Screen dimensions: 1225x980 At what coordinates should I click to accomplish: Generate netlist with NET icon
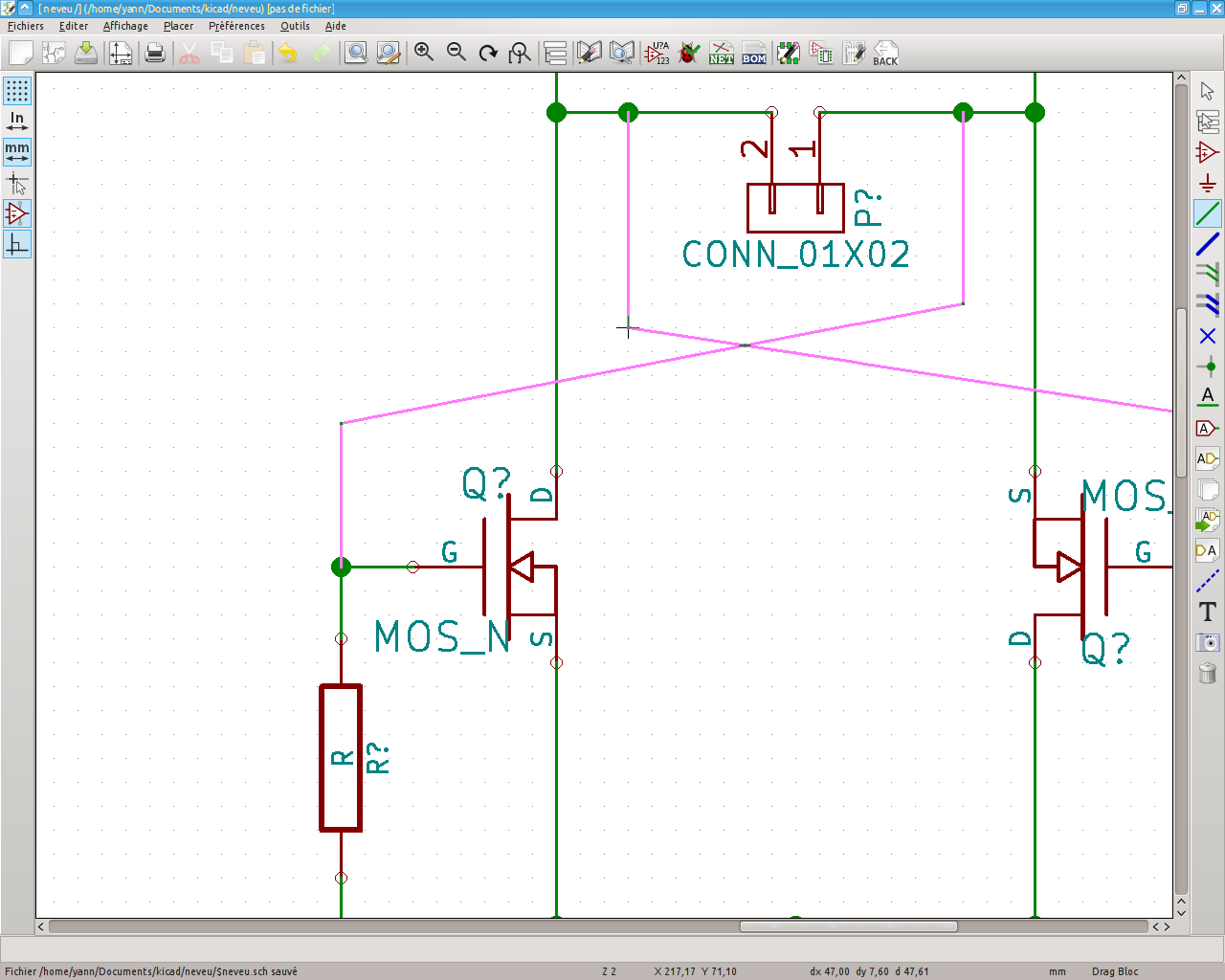tap(722, 53)
